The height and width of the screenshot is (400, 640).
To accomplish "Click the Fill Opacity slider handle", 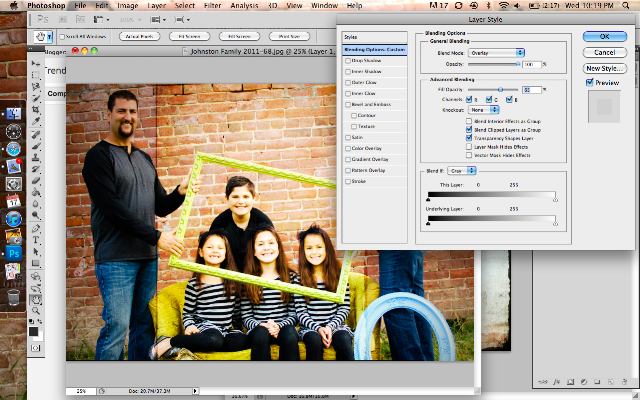I will 500,89.
